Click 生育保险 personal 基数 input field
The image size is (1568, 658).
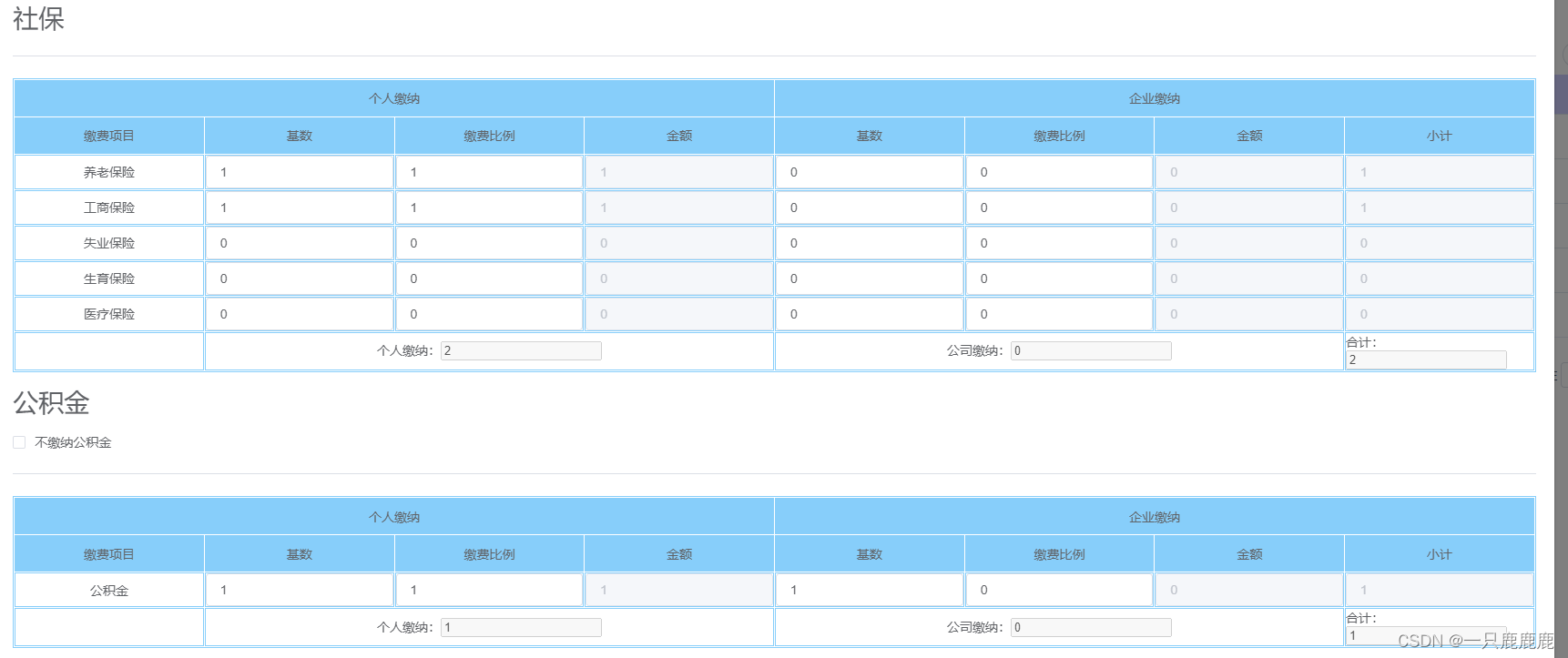coord(300,278)
